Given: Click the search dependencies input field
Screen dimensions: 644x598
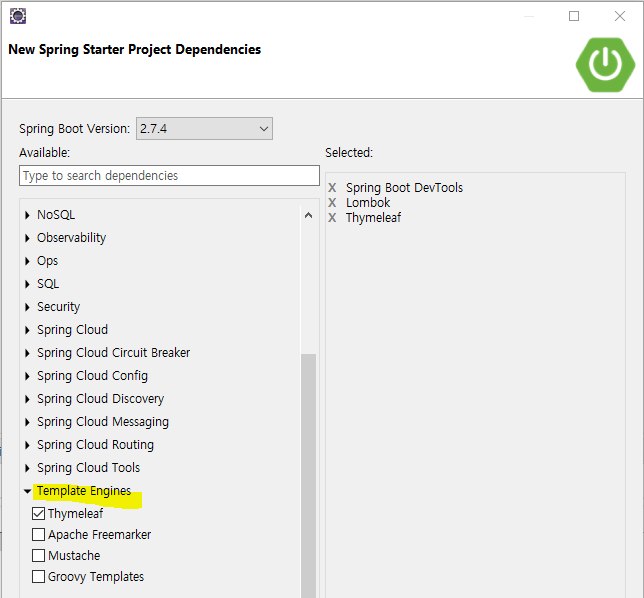Looking at the screenshot, I should pyautogui.click(x=169, y=176).
